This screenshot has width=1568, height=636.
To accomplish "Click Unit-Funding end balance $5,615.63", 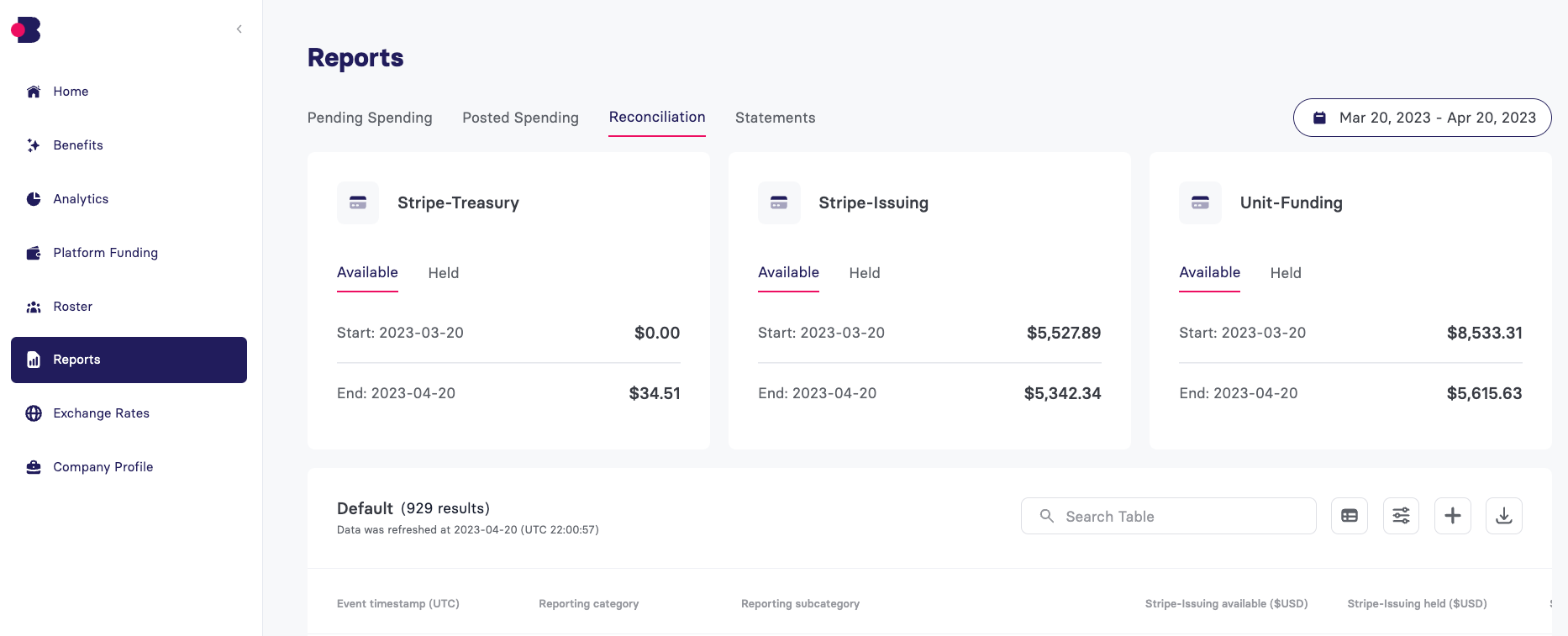I will click(x=1484, y=393).
